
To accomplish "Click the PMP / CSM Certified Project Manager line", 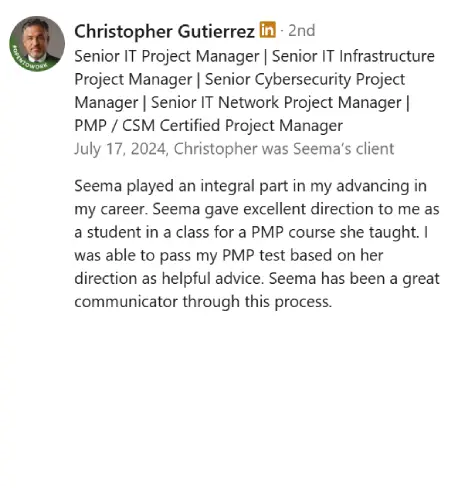I will point(208,126).
